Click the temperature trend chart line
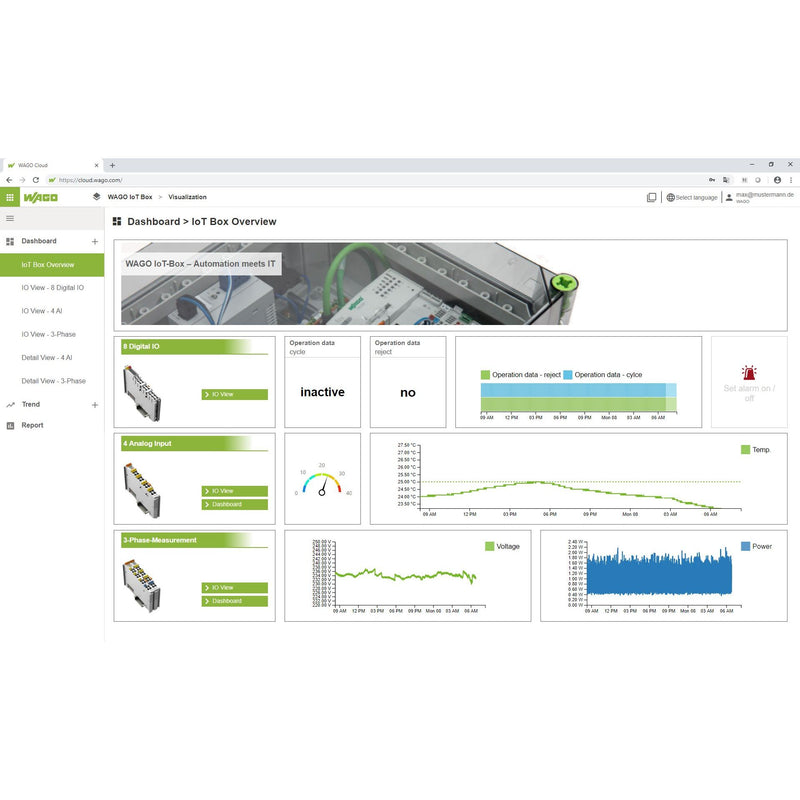Image resolution: width=800 pixels, height=800 pixels. 569,493
